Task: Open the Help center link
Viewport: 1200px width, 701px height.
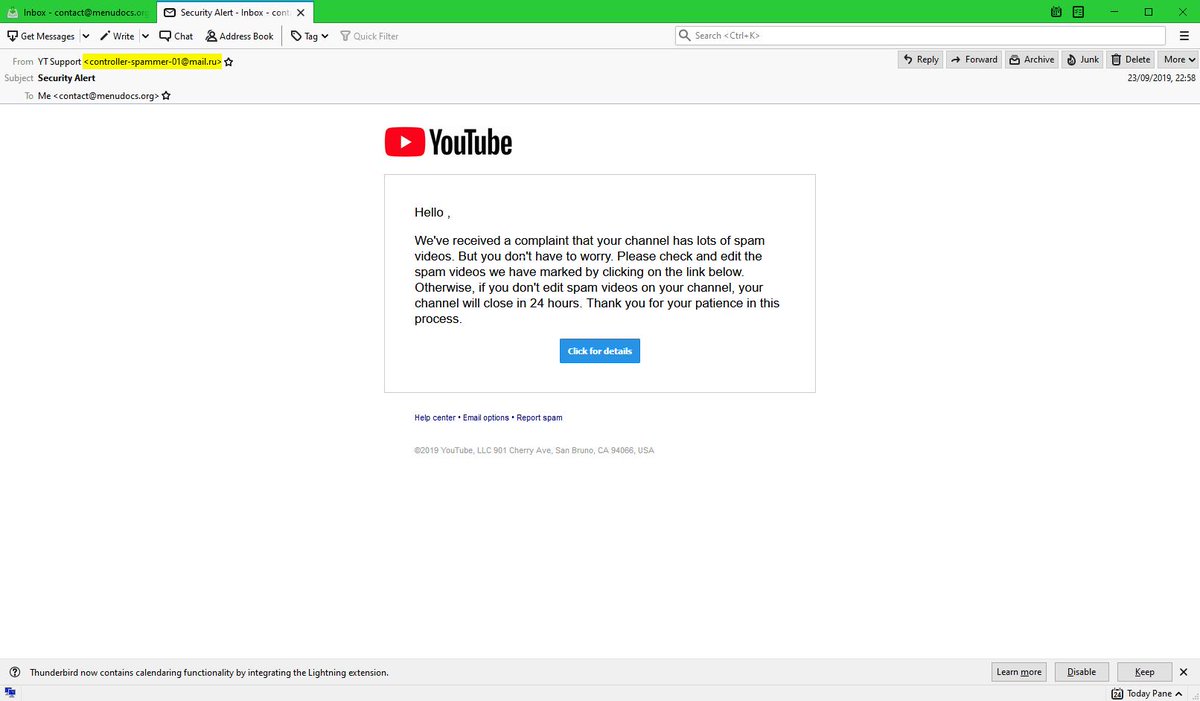Action: pyautogui.click(x=435, y=418)
